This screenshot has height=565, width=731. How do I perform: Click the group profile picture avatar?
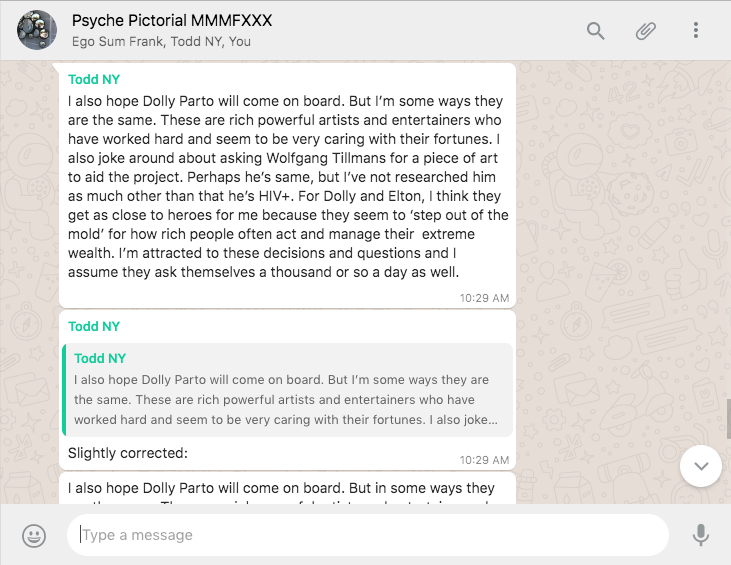click(37, 30)
